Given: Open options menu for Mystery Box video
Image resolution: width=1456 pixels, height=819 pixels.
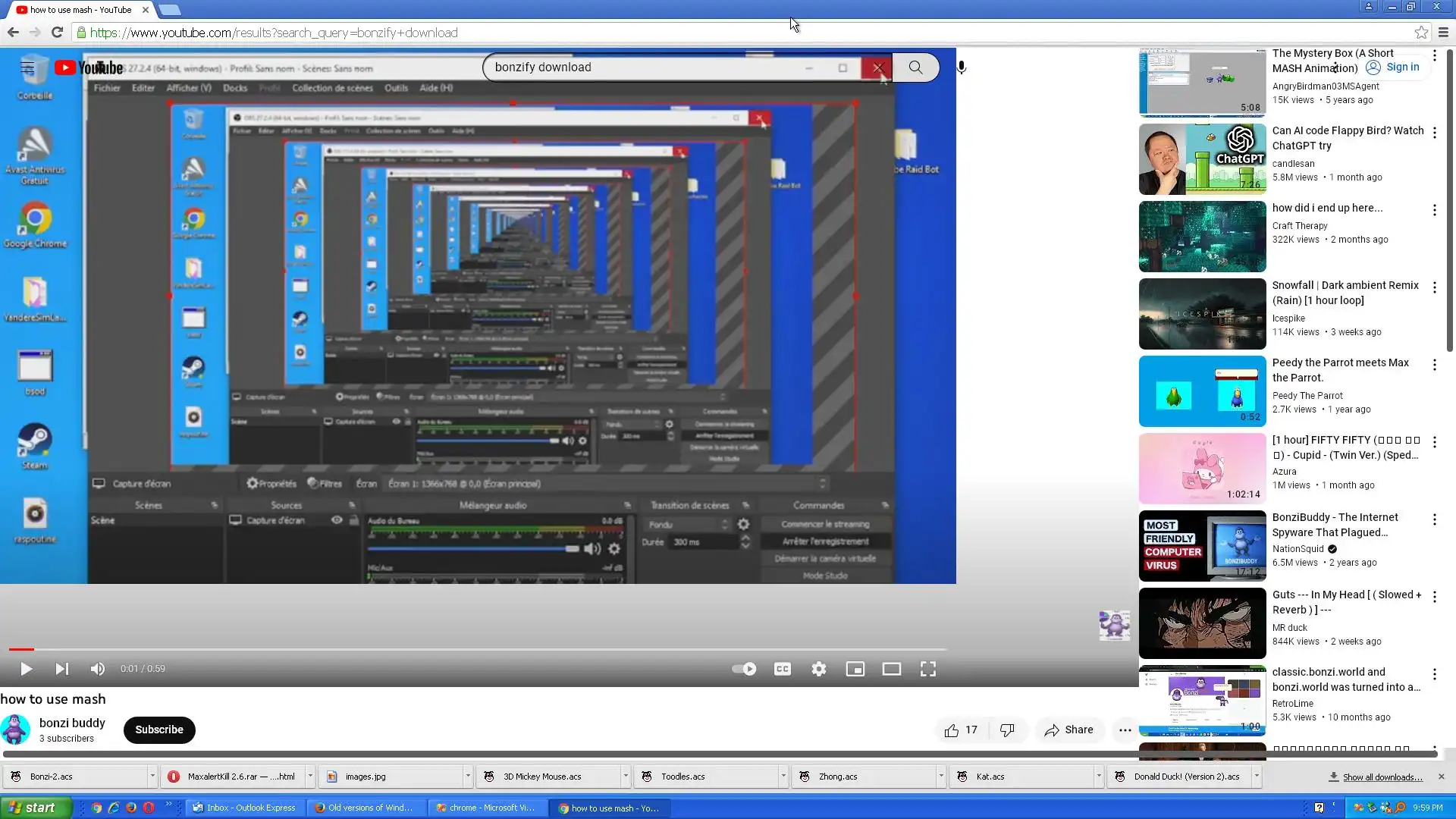Looking at the screenshot, I should [1435, 55].
